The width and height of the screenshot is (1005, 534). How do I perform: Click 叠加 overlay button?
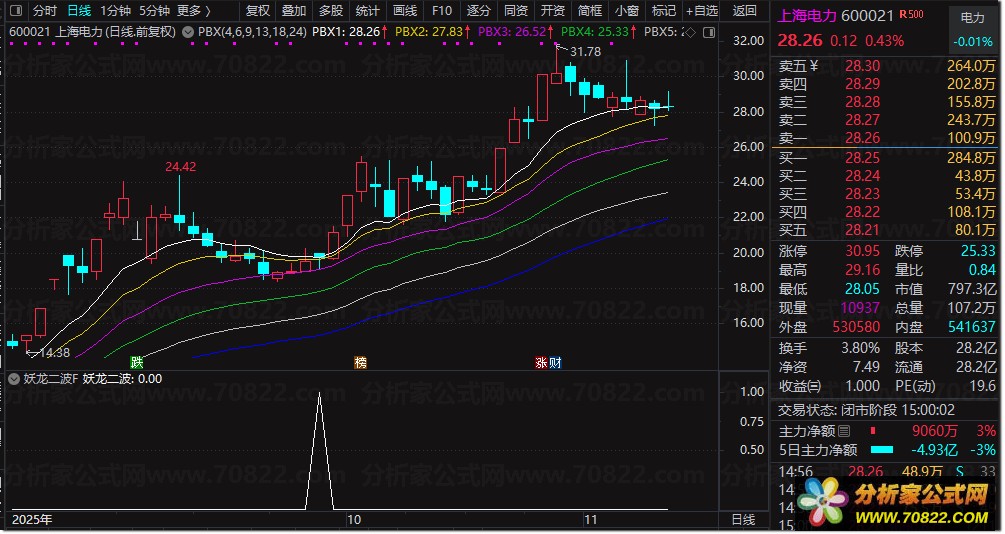click(x=294, y=11)
